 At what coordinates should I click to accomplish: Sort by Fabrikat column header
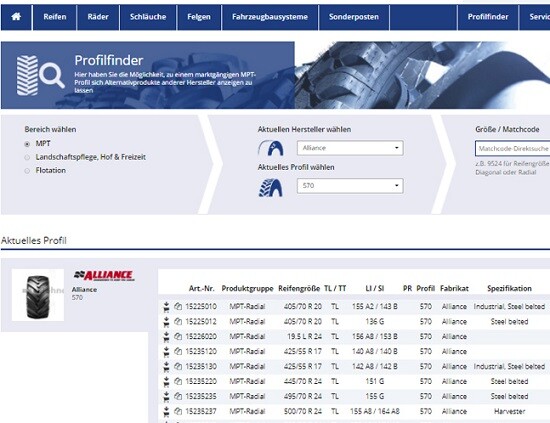pyautogui.click(x=454, y=289)
